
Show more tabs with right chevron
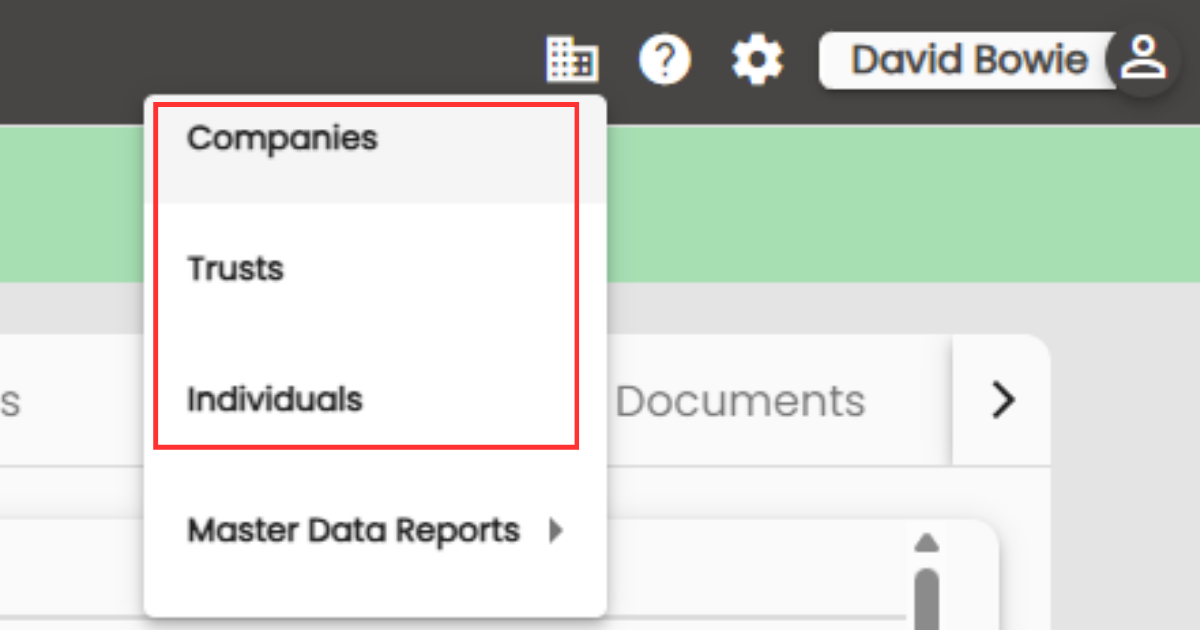1002,400
